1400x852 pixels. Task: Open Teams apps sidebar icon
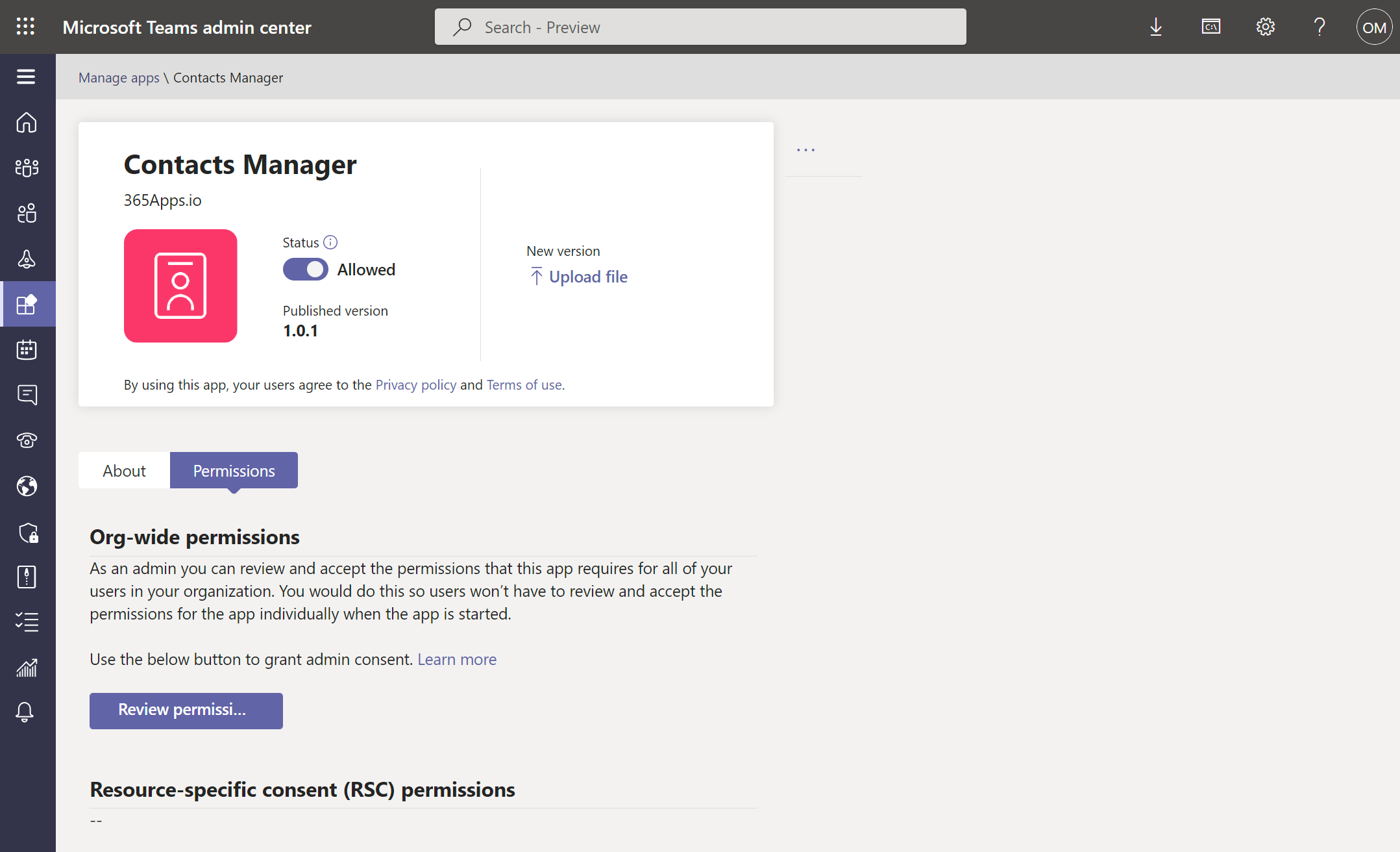(27, 304)
